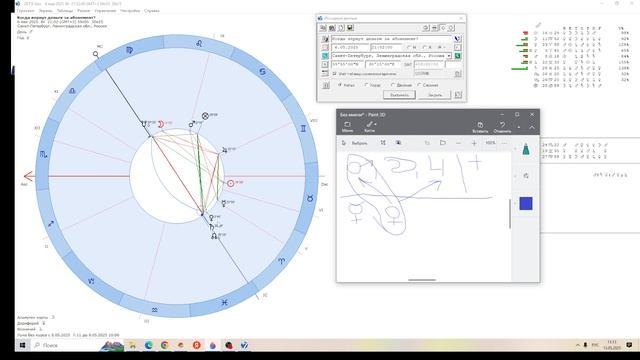Screen dimensions: 640x360
Task: Zoom out with the minus icon in Paint 3D
Action: (458, 143)
